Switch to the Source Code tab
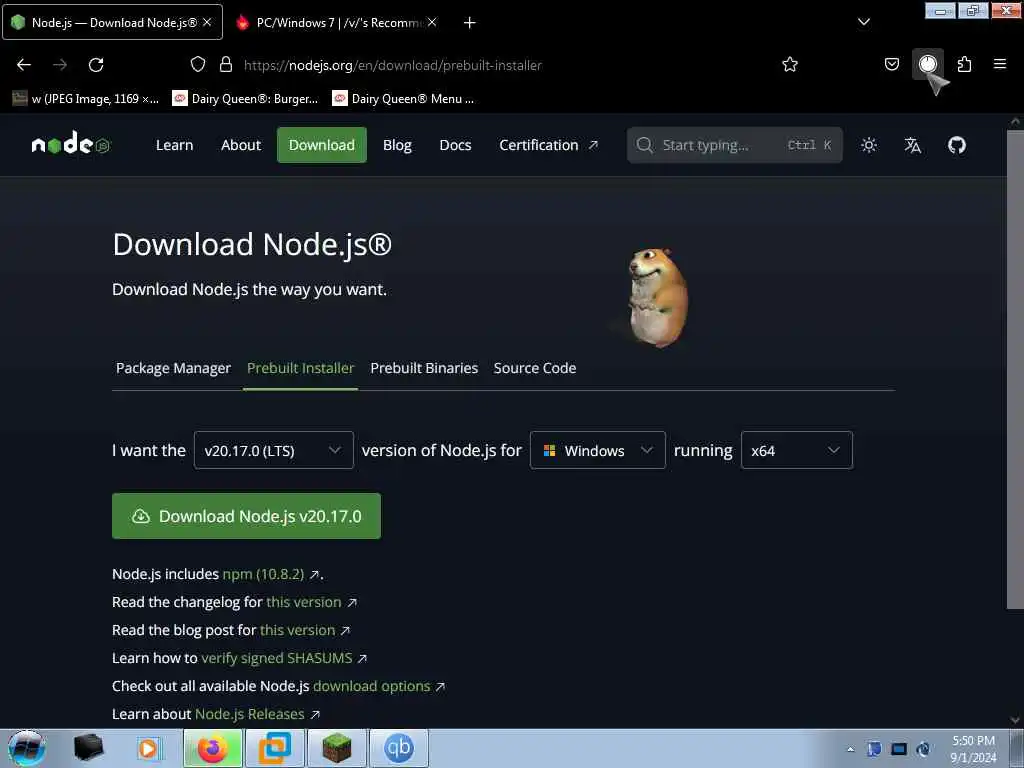The image size is (1024, 768). click(535, 368)
